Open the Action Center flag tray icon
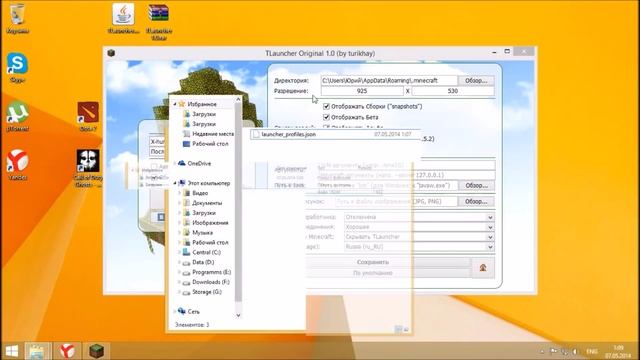Image resolution: width=640 pixels, height=360 pixels. pos(553,351)
